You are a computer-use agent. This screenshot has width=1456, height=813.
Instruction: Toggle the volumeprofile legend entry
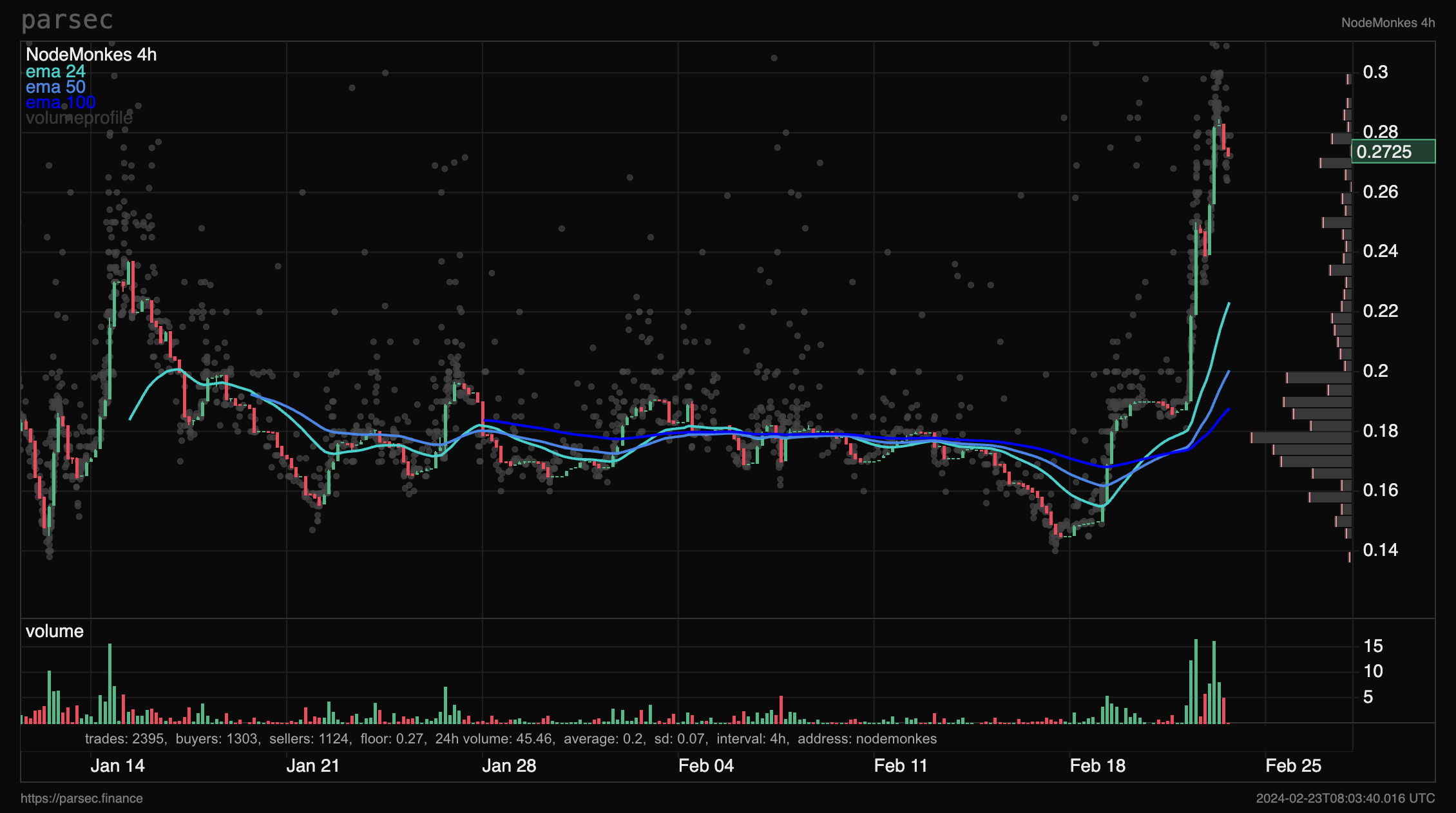79,118
